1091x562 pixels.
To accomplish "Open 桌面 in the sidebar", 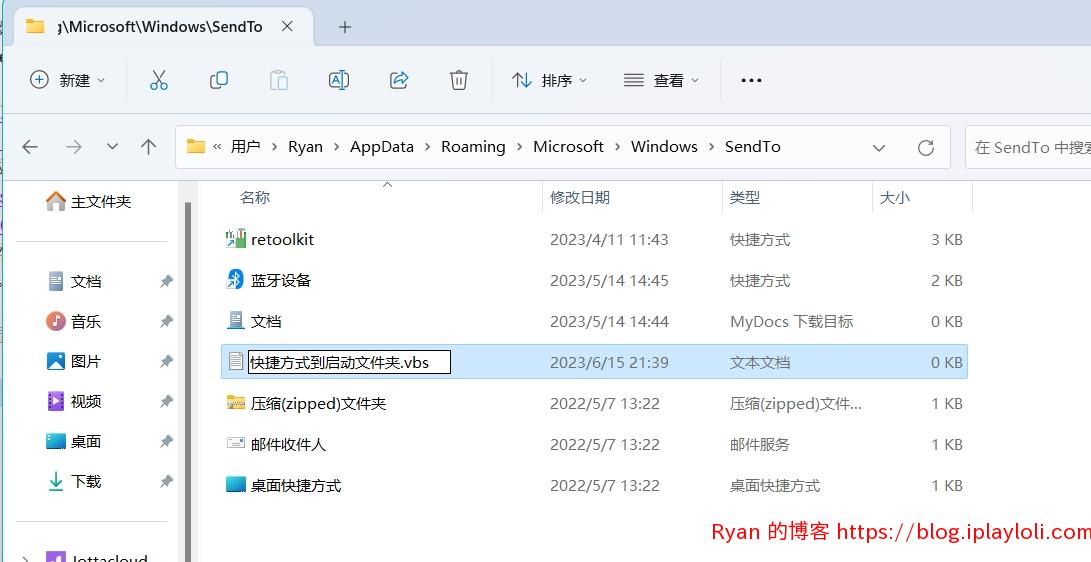I will [74, 442].
